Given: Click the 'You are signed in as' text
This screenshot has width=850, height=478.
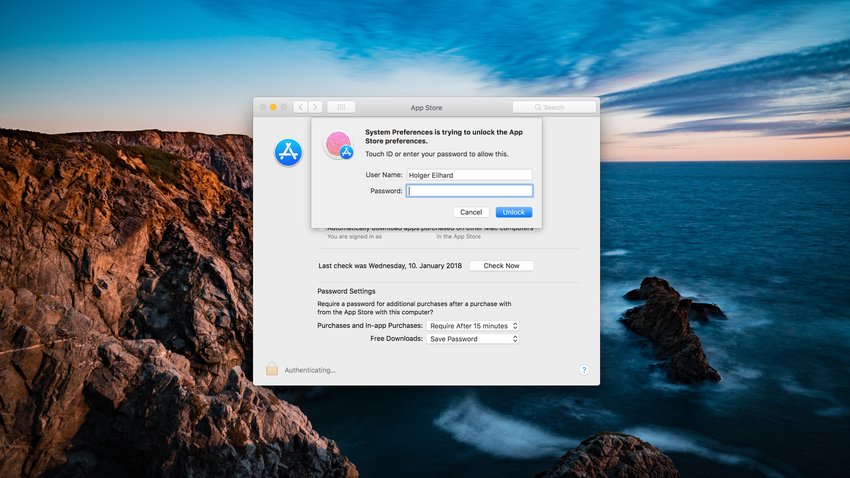Looking at the screenshot, I should [354, 237].
